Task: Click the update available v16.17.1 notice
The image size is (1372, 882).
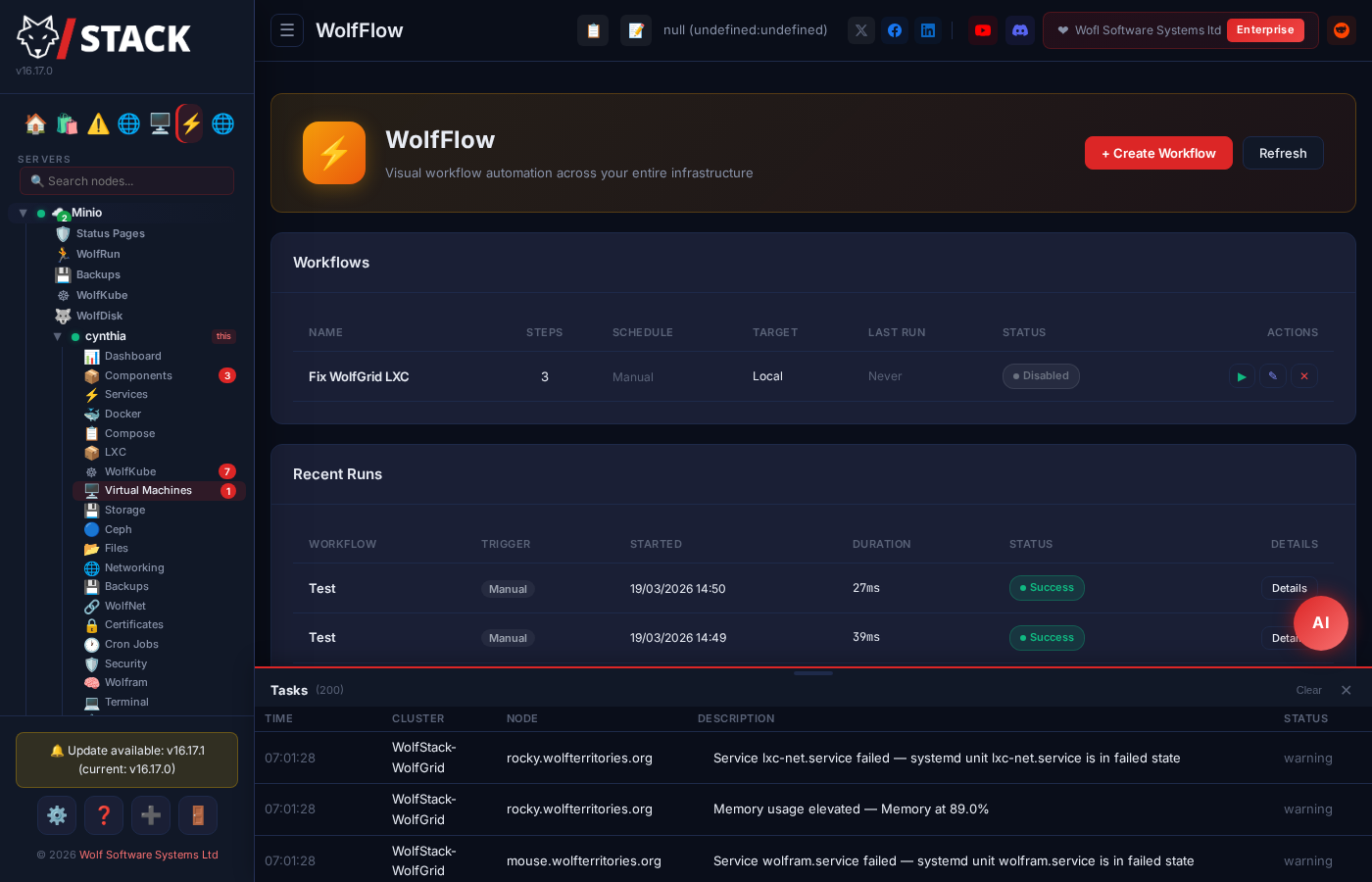Action: point(126,759)
